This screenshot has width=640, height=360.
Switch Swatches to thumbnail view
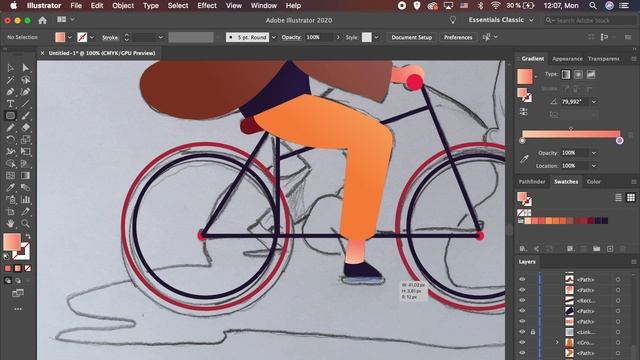pyautogui.click(x=631, y=198)
